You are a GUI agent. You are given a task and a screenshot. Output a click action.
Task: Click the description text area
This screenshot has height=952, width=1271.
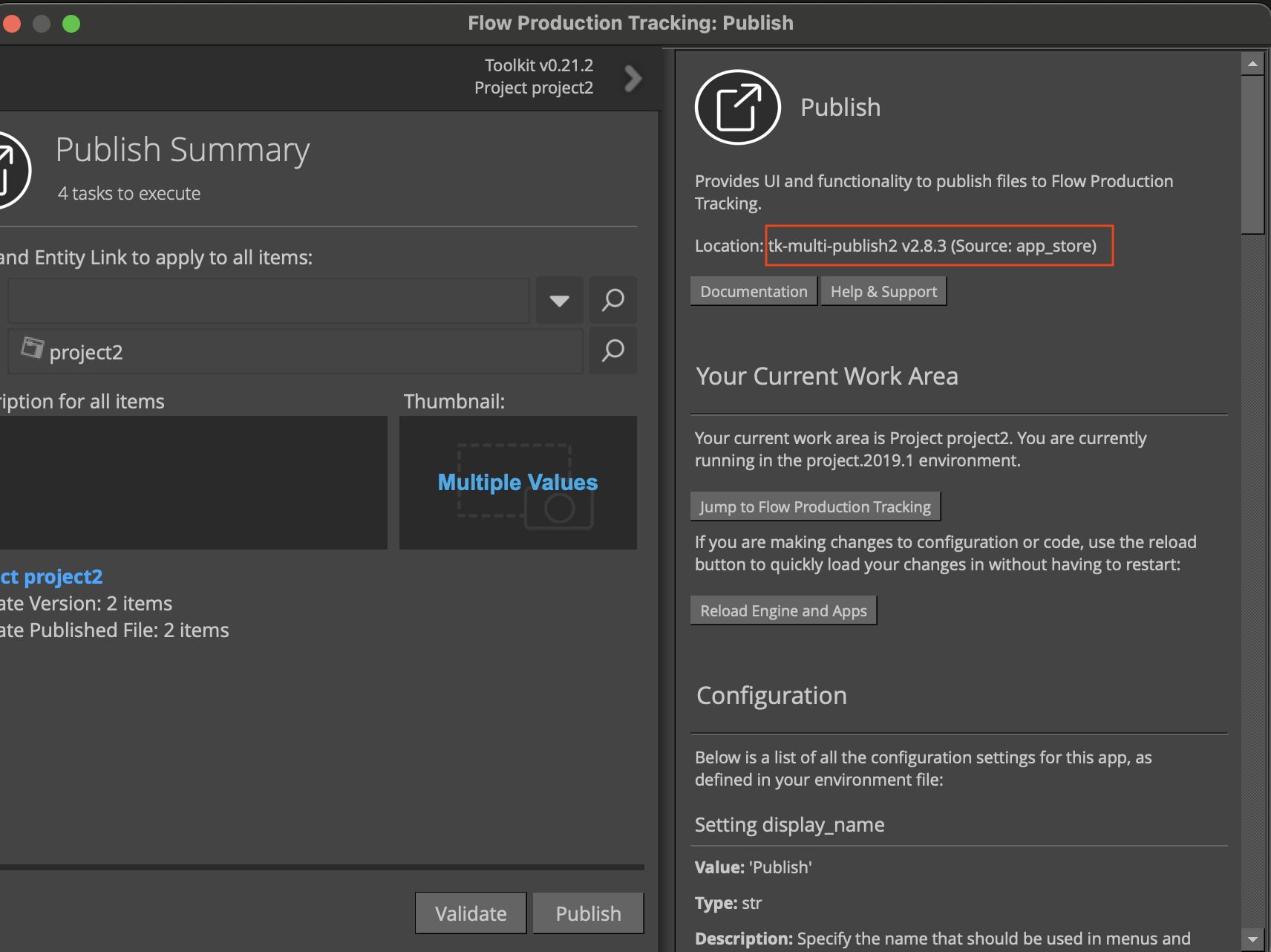click(x=193, y=482)
